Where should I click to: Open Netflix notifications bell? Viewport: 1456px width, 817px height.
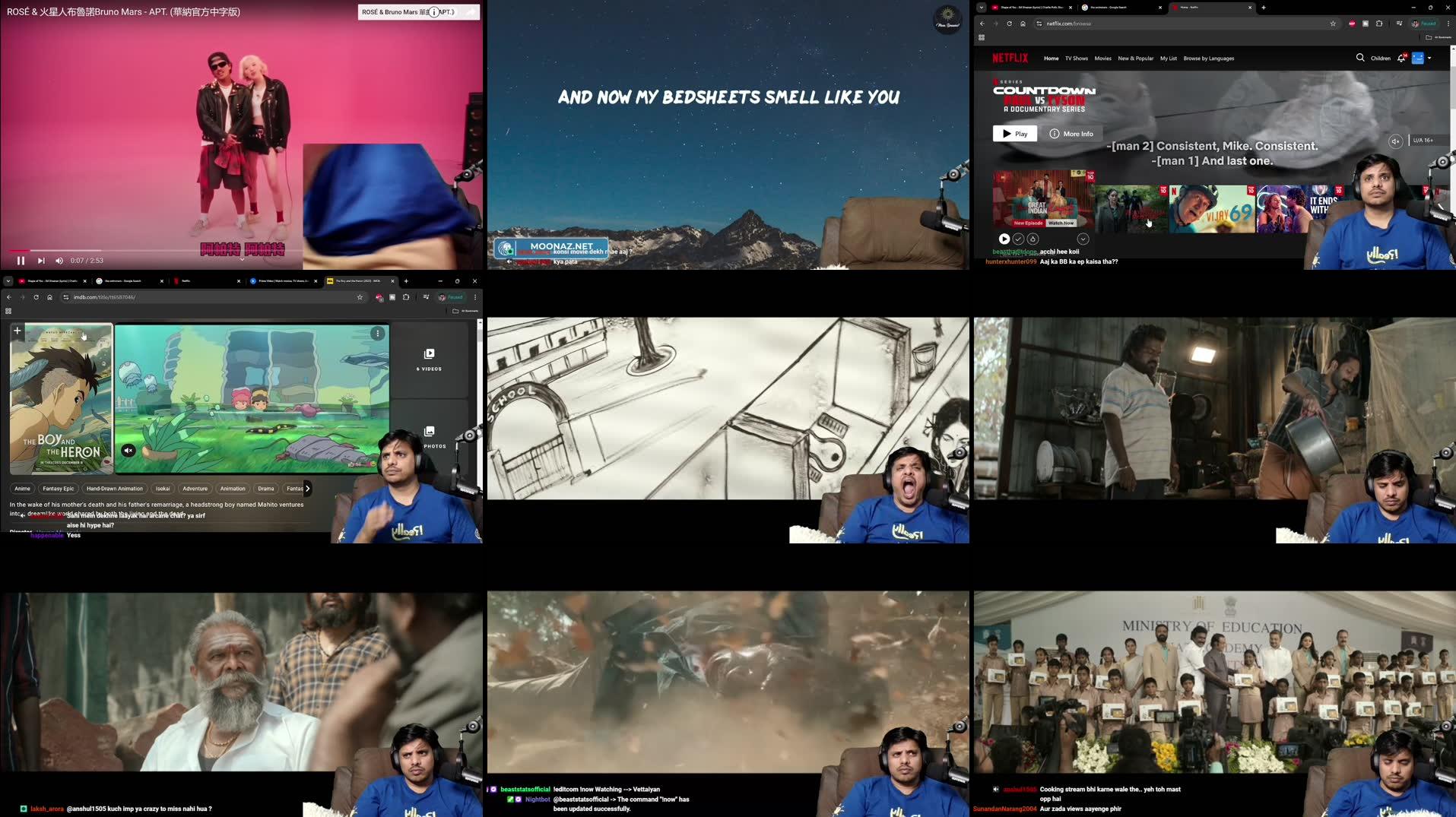tap(1400, 58)
